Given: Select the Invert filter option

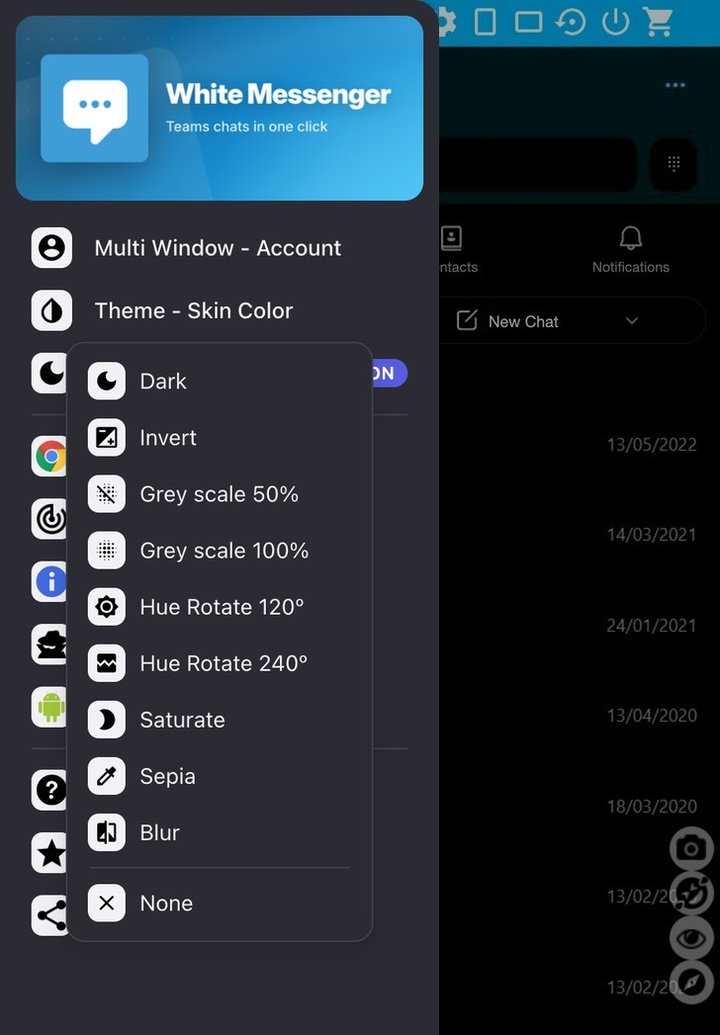Looking at the screenshot, I should click(x=220, y=438).
